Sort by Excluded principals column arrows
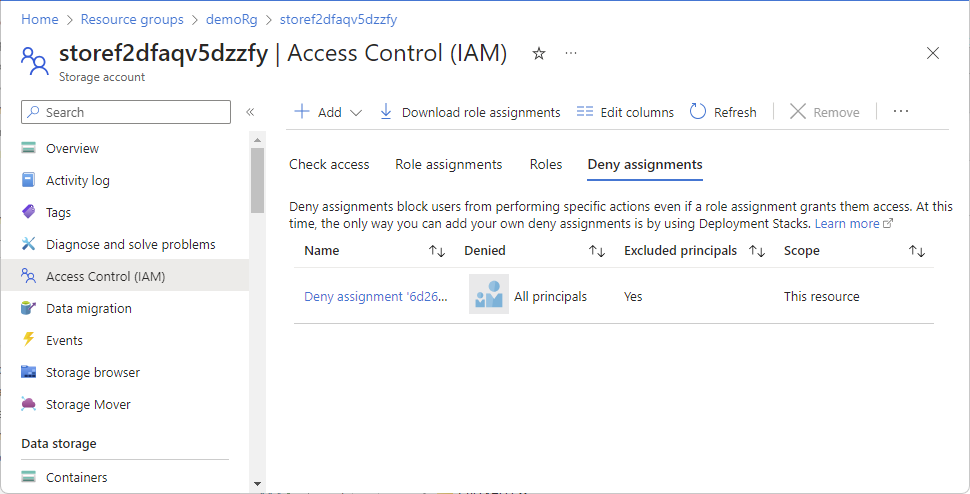The height and width of the screenshot is (494, 970). 757,251
